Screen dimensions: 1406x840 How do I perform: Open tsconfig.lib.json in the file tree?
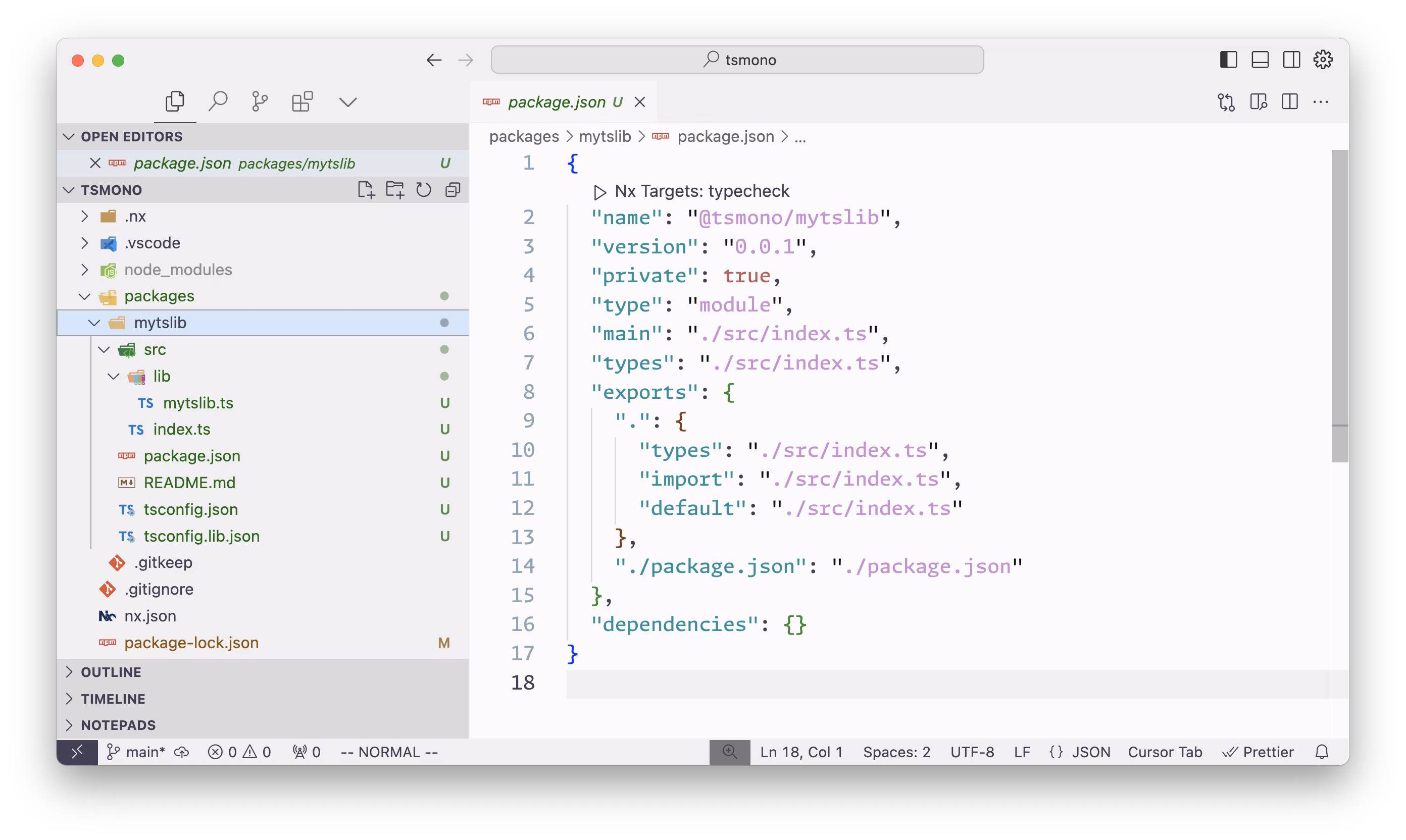click(201, 536)
